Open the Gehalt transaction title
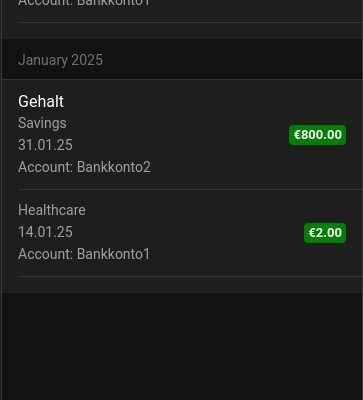This screenshot has width=363, height=400. click(41, 101)
